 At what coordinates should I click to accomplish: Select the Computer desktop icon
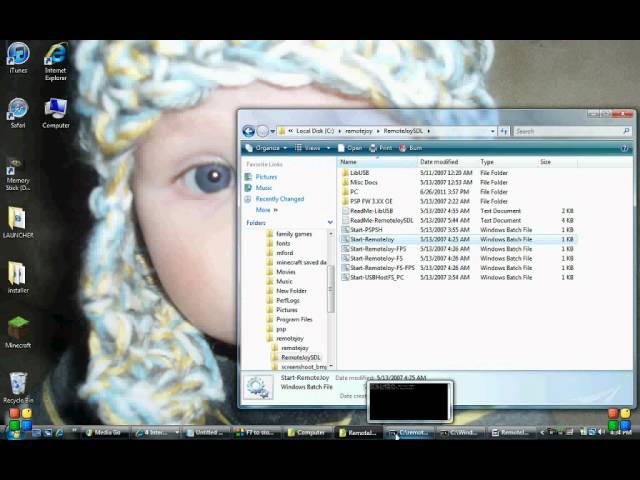coord(56,113)
